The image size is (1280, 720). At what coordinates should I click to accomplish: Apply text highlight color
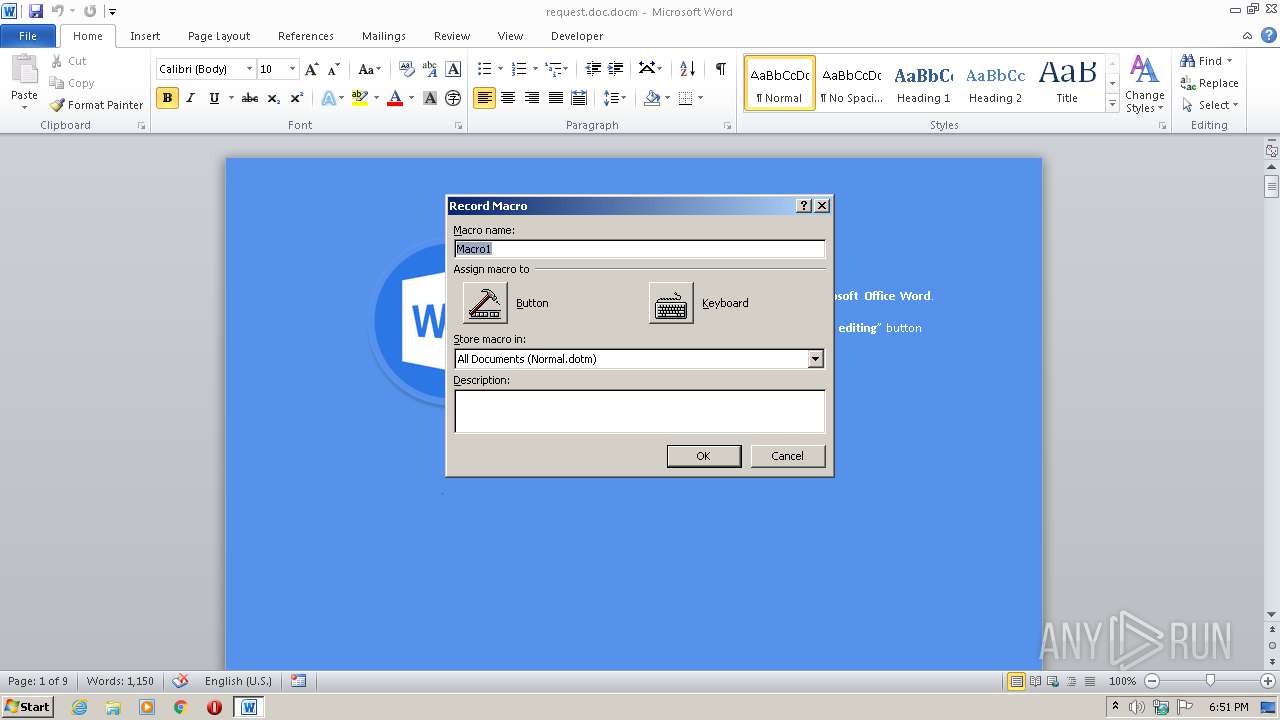[x=359, y=98]
